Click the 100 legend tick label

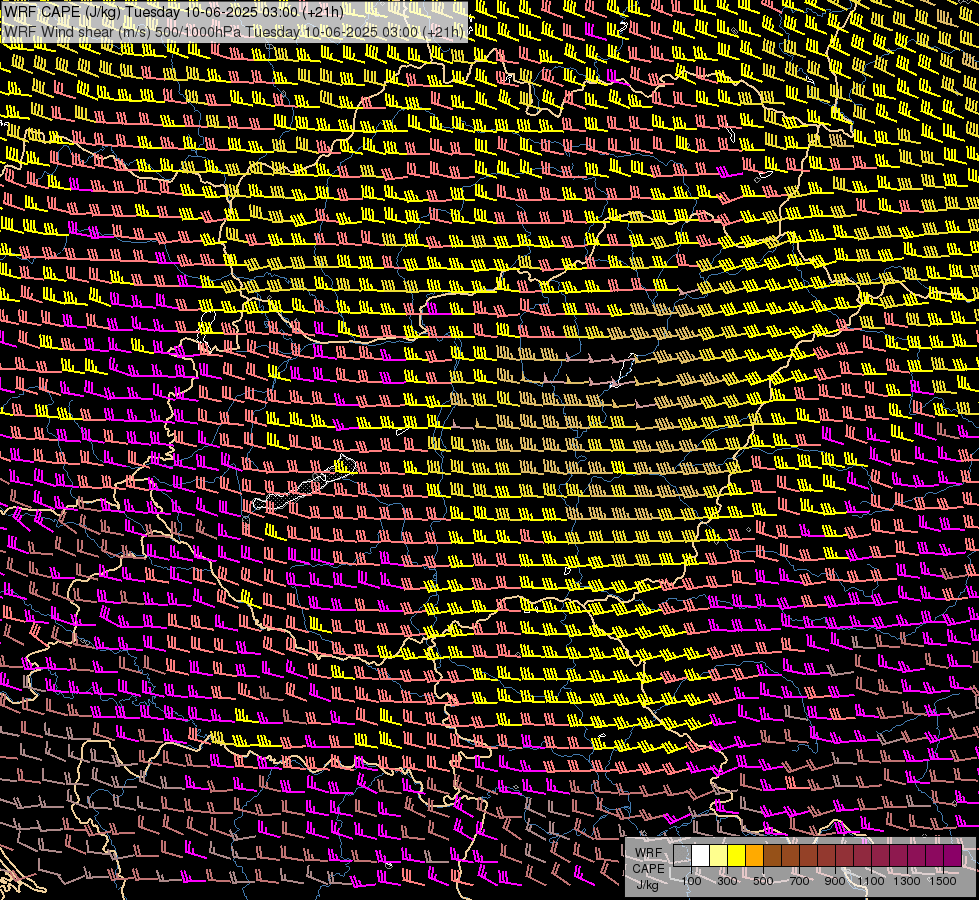[x=691, y=881]
